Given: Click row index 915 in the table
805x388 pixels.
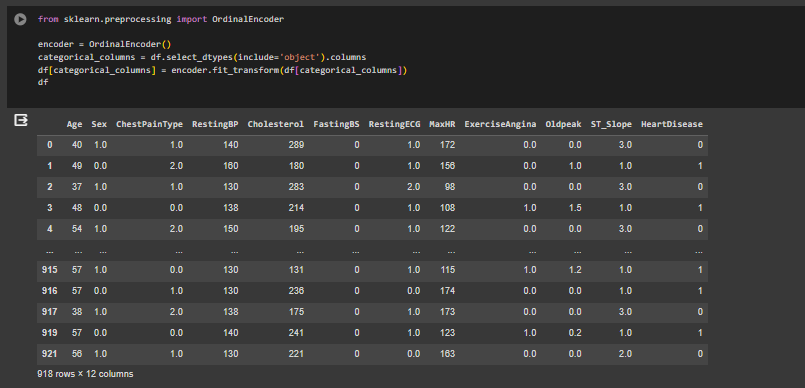Looking at the screenshot, I should pos(49,270).
